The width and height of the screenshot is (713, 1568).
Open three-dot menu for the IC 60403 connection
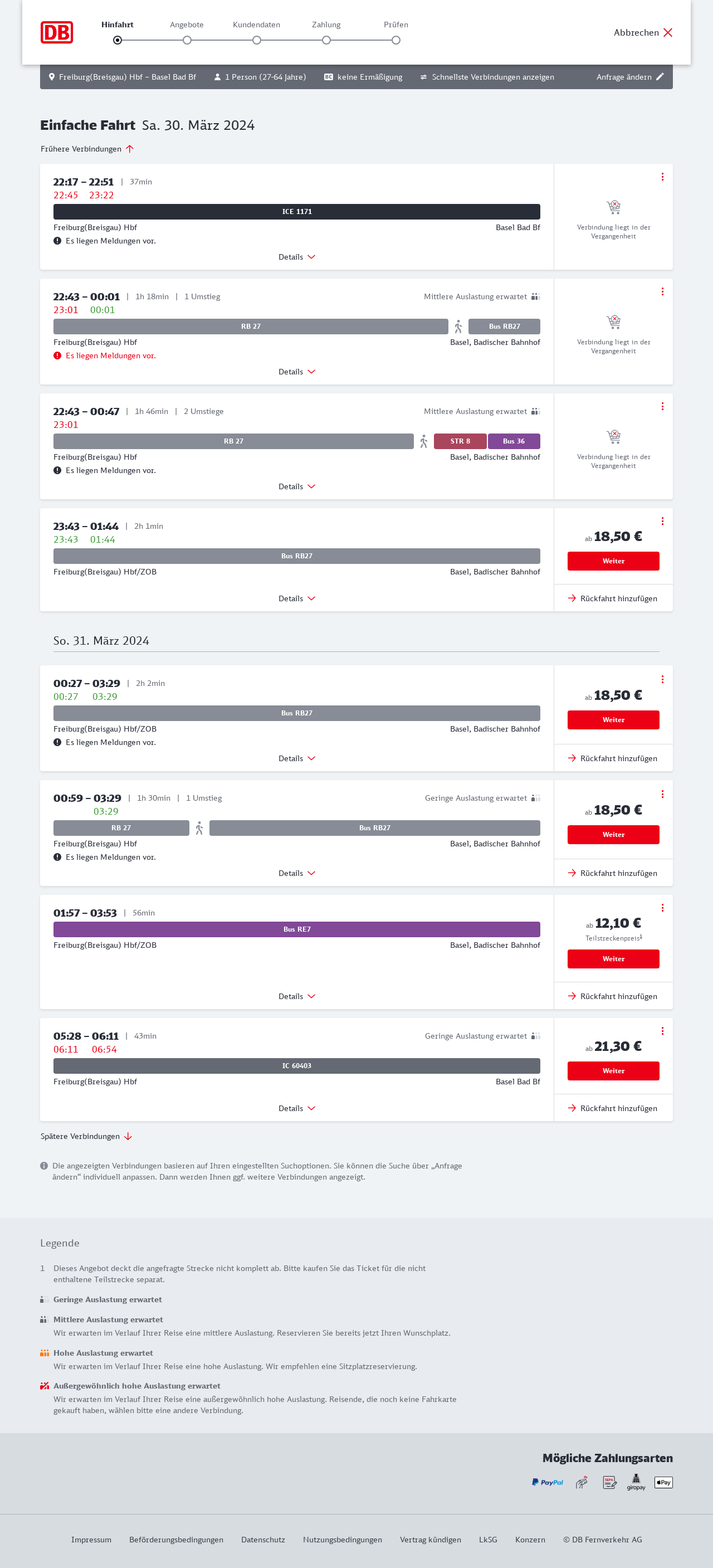tap(662, 1030)
